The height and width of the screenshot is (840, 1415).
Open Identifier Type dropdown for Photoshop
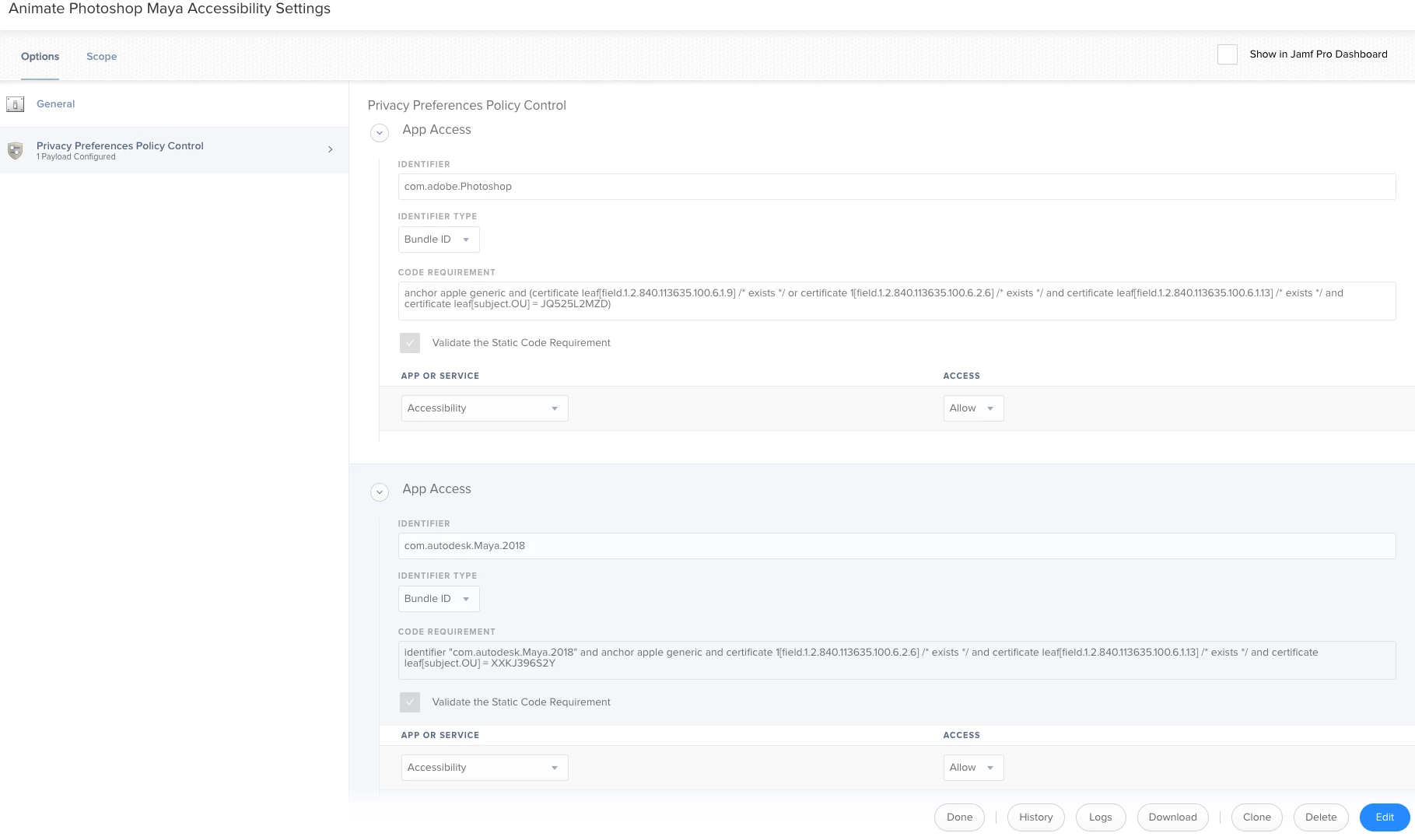click(x=439, y=240)
